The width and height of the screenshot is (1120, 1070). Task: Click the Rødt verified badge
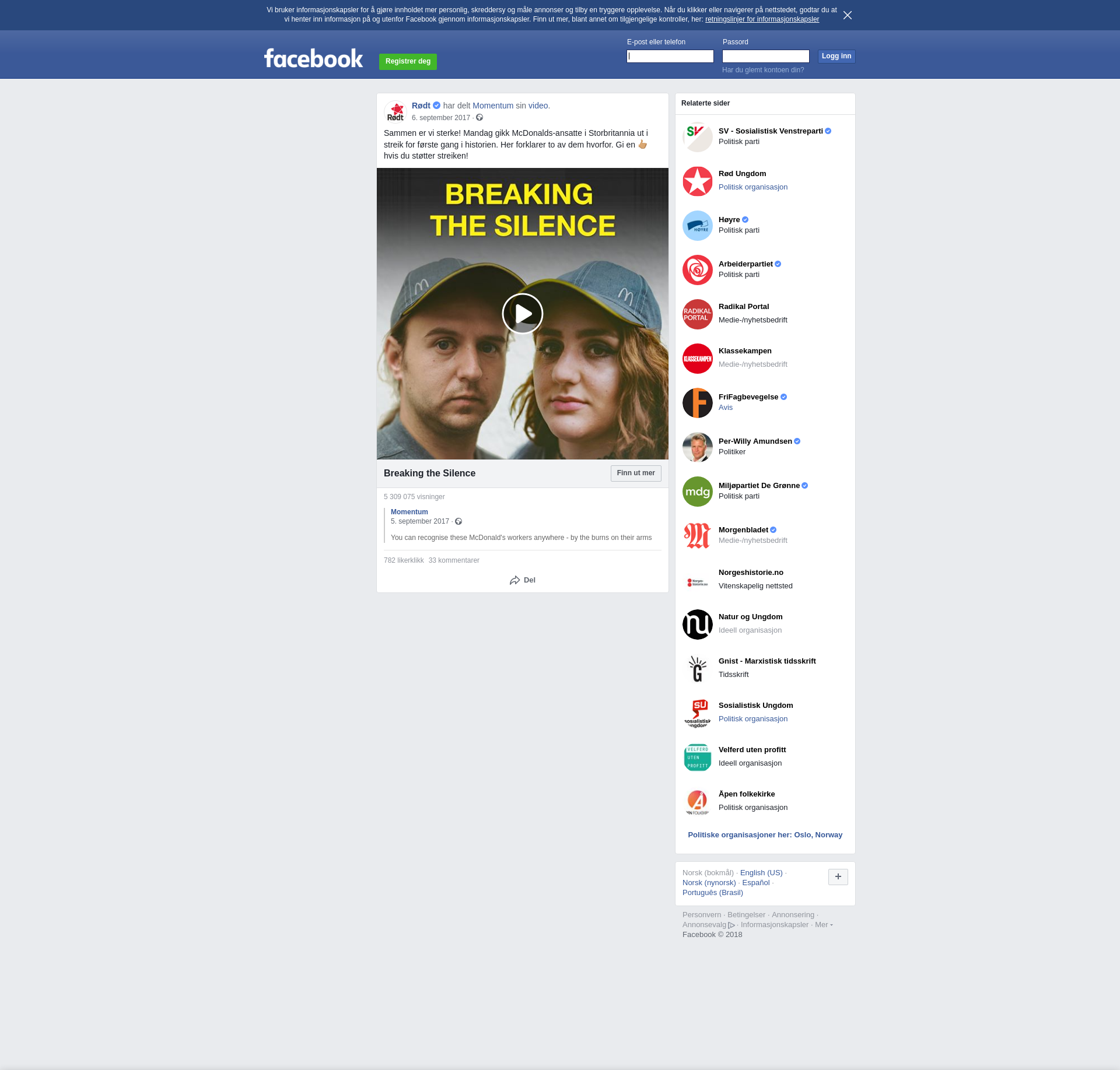coord(436,106)
